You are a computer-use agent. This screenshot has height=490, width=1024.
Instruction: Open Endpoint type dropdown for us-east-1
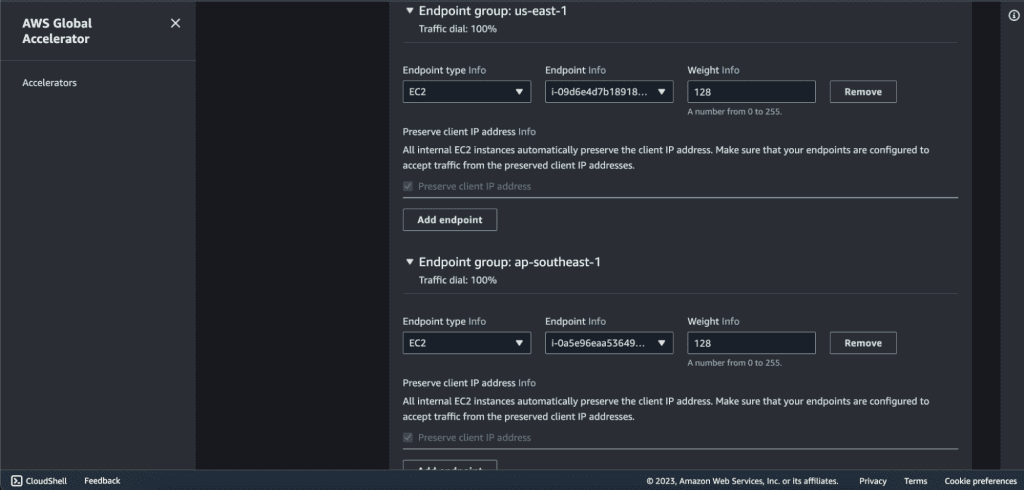coord(466,92)
